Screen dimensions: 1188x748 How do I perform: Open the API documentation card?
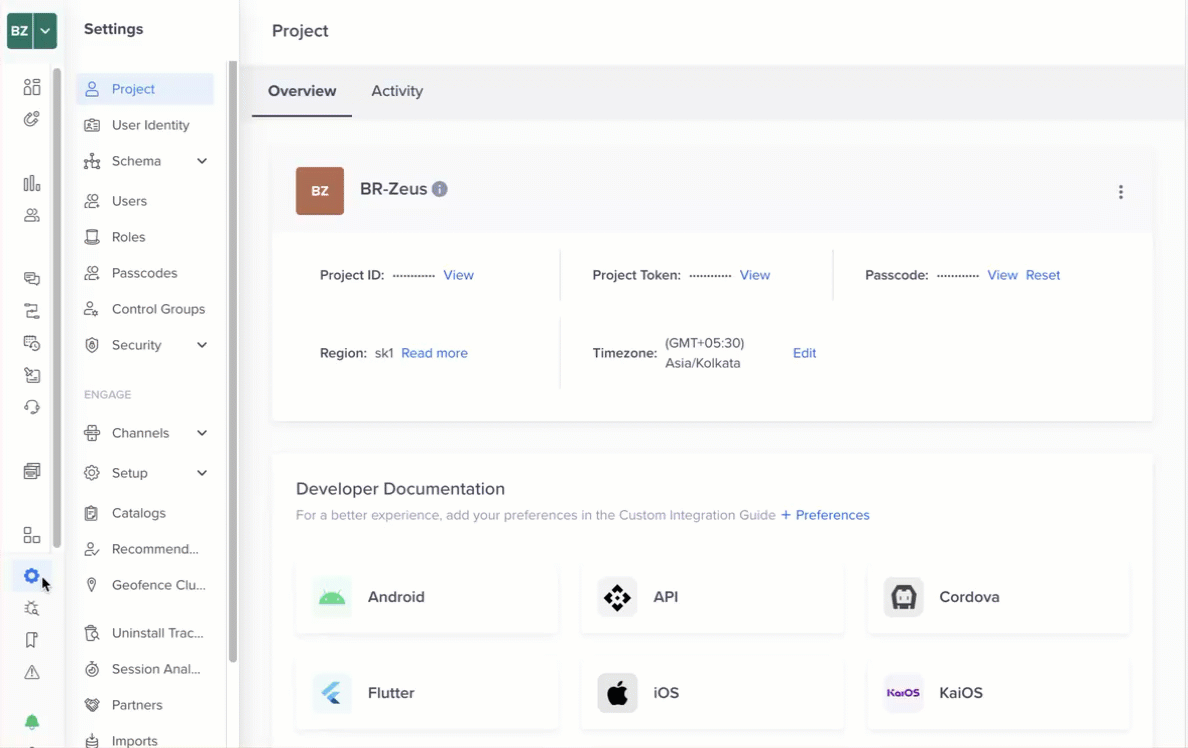[712, 597]
